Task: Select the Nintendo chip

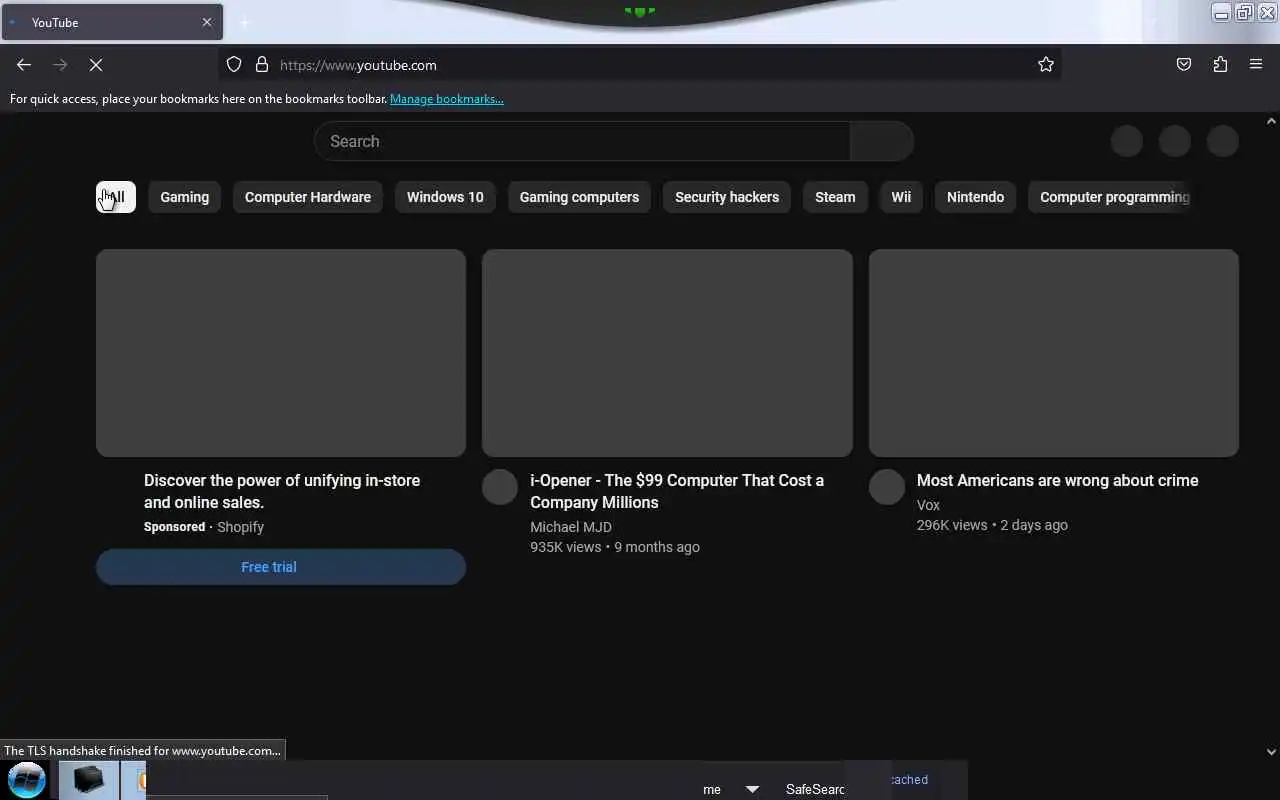Action: pyautogui.click(x=975, y=197)
